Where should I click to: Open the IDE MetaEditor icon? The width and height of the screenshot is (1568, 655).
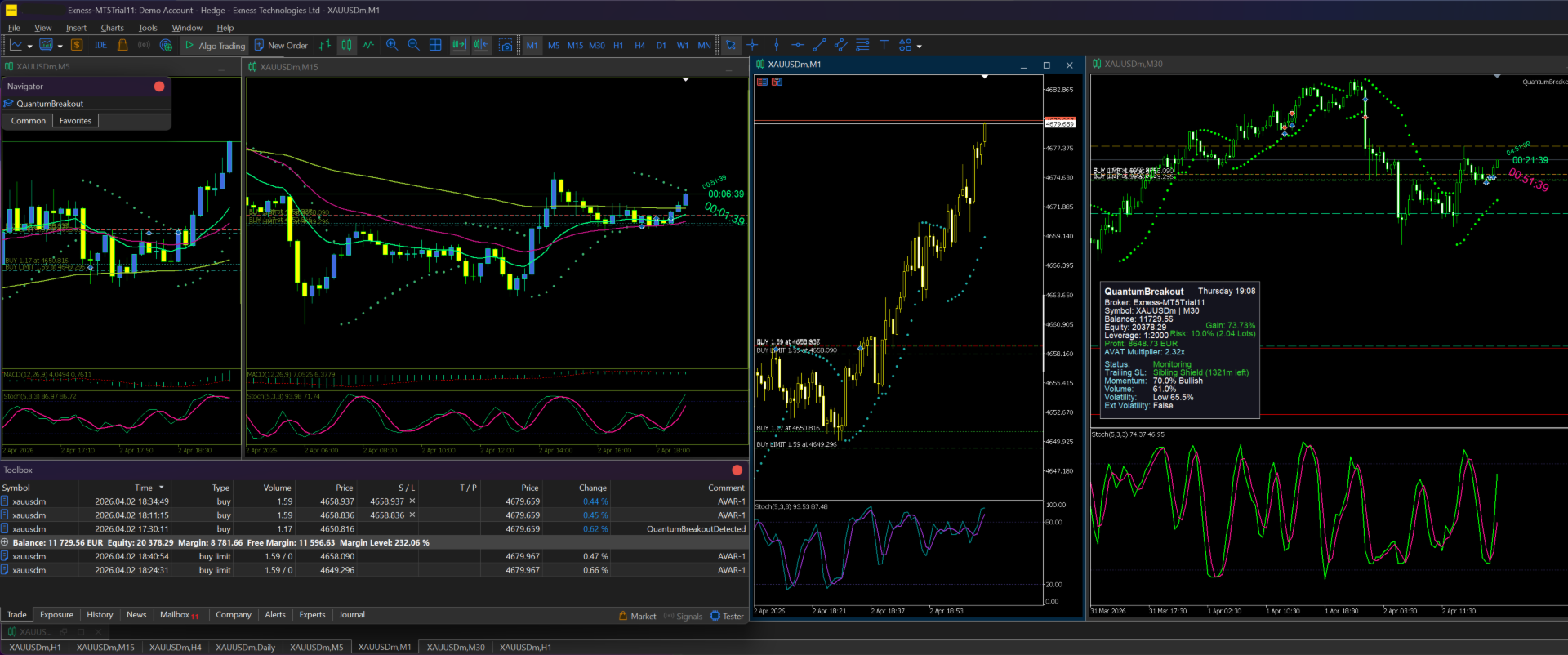(x=100, y=45)
